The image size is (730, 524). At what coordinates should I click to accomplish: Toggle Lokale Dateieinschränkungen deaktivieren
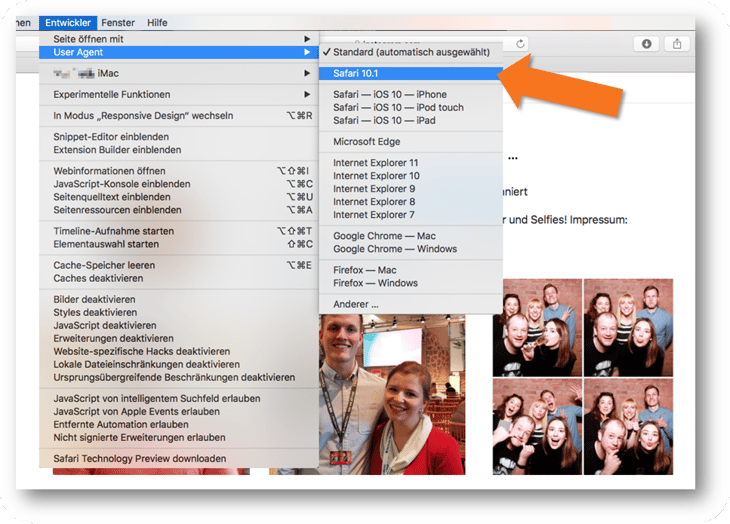179,365
